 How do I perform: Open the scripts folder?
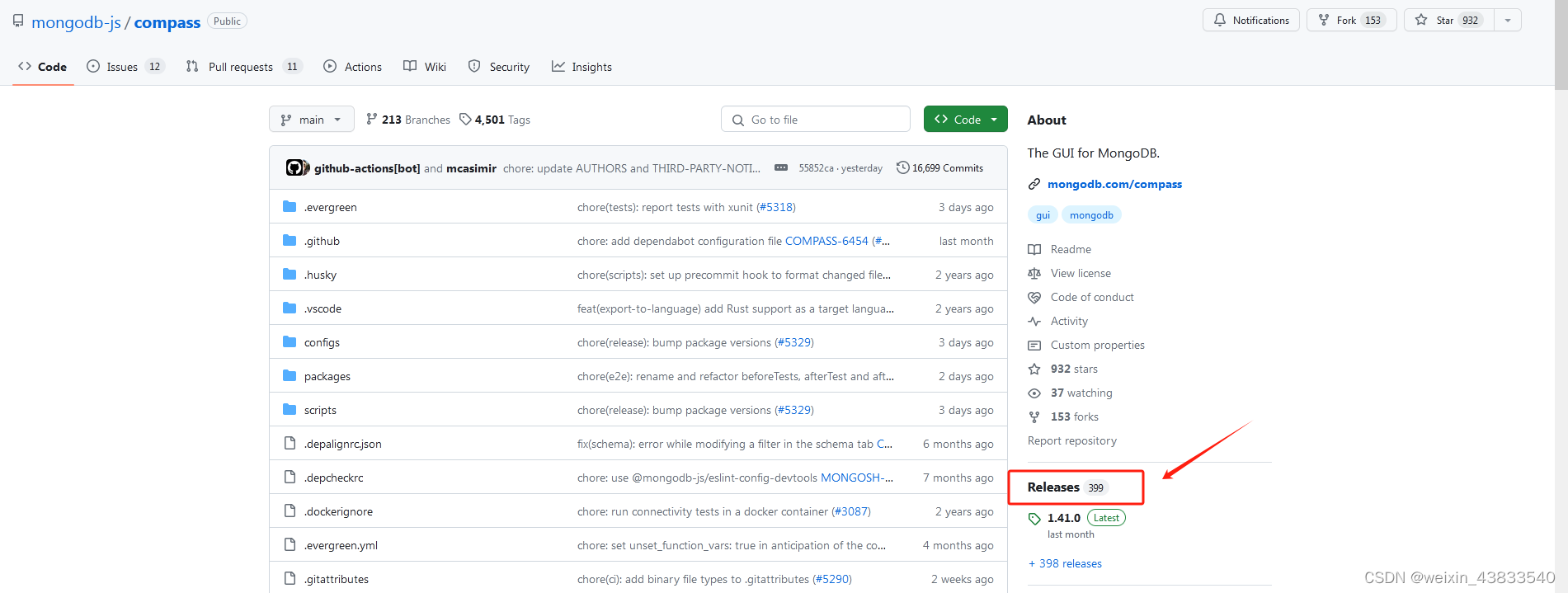pos(320,410)
